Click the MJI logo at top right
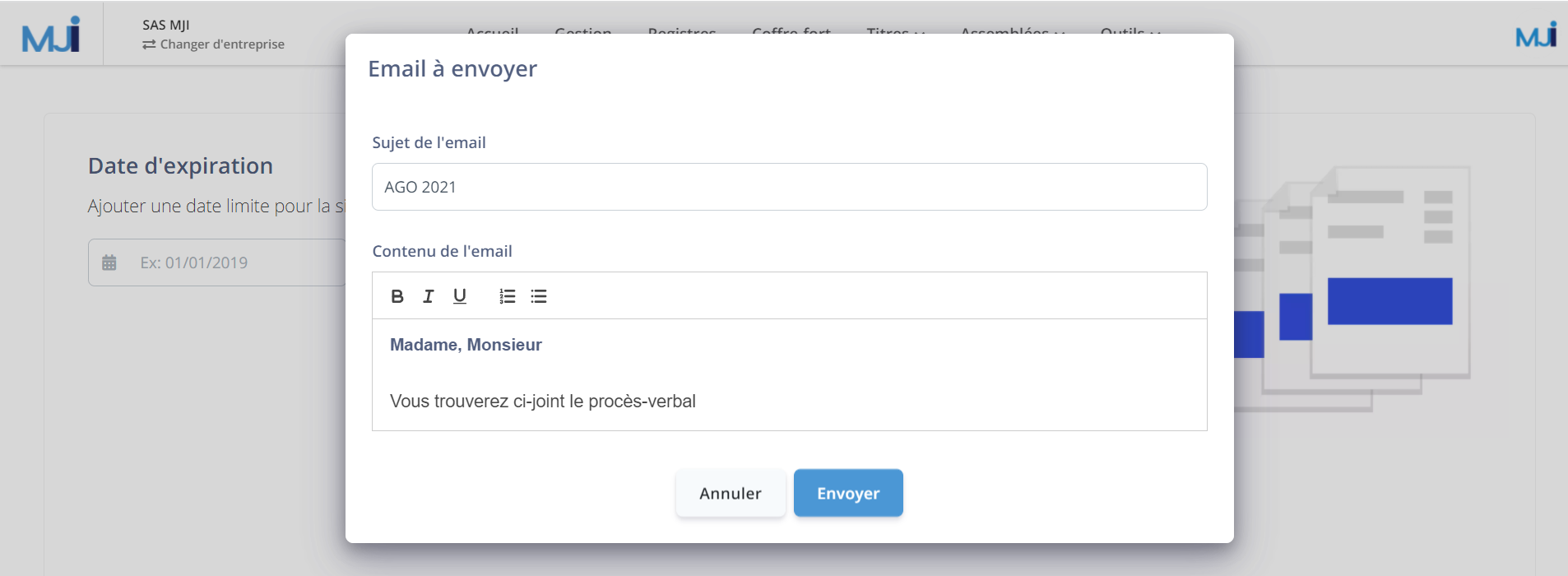 tap(1536, 35)
